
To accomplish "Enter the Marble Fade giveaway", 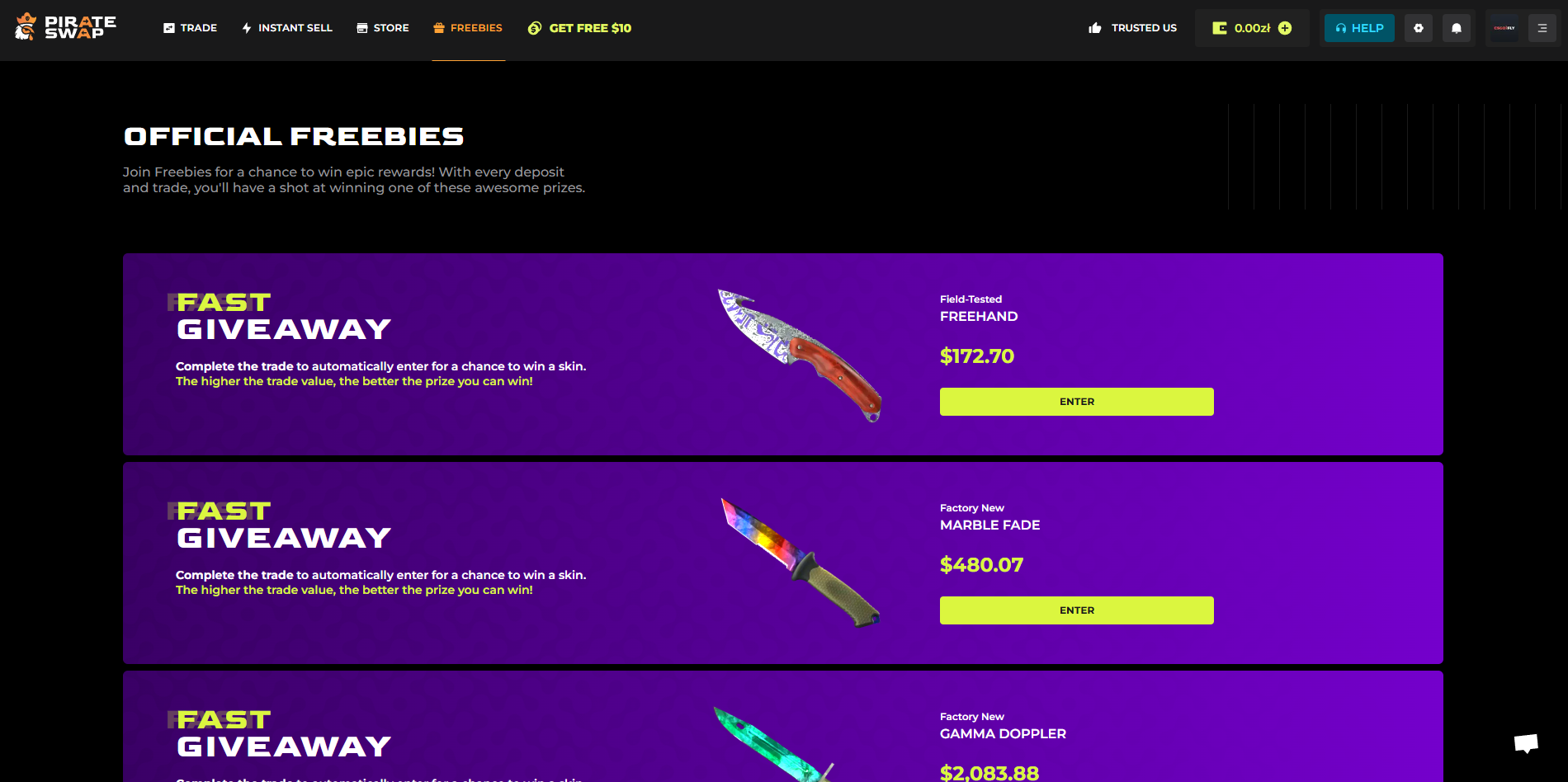I will (x=1077, y=610).
